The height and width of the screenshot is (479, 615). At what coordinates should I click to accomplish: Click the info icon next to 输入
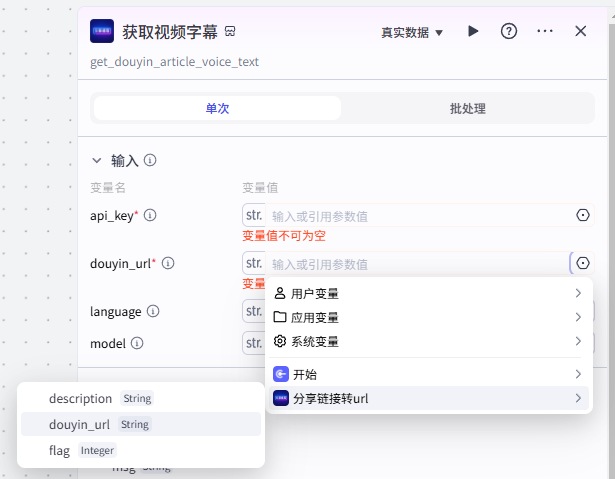click(x=150, y=160)
